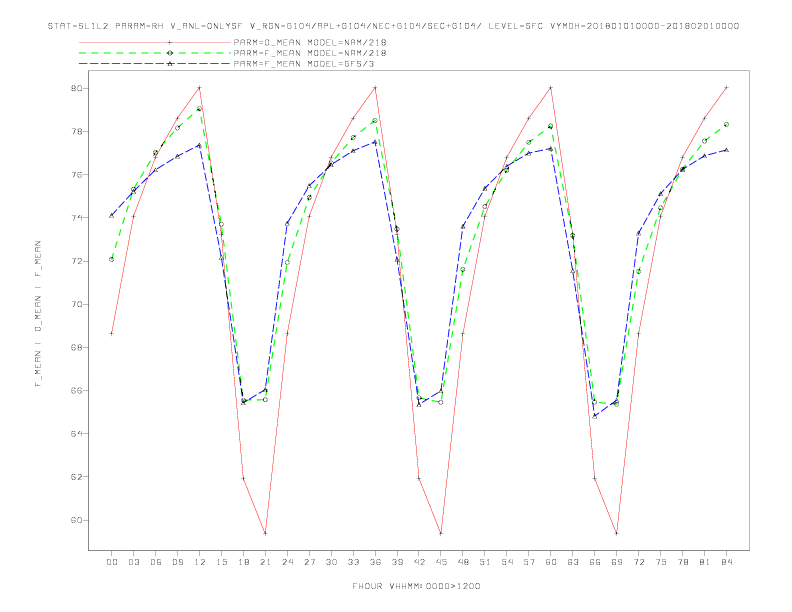Click x-axis tick label 66
792x612 pixels.
pos(595,562)
